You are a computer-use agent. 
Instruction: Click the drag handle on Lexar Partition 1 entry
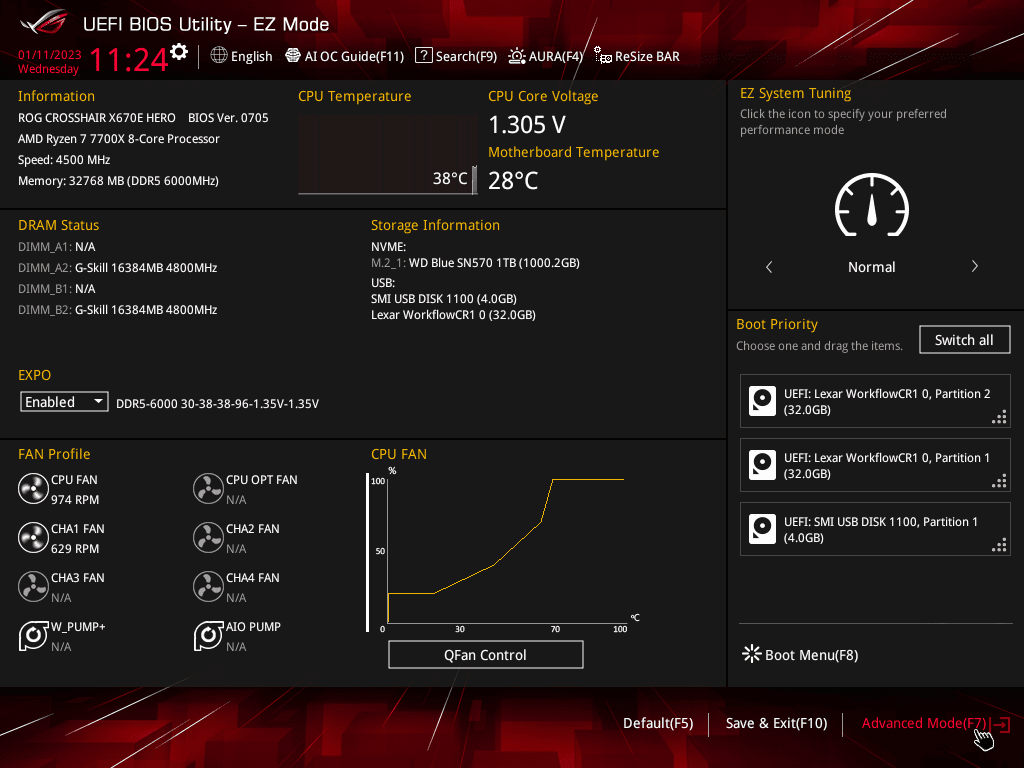click(x=999, y=481)
